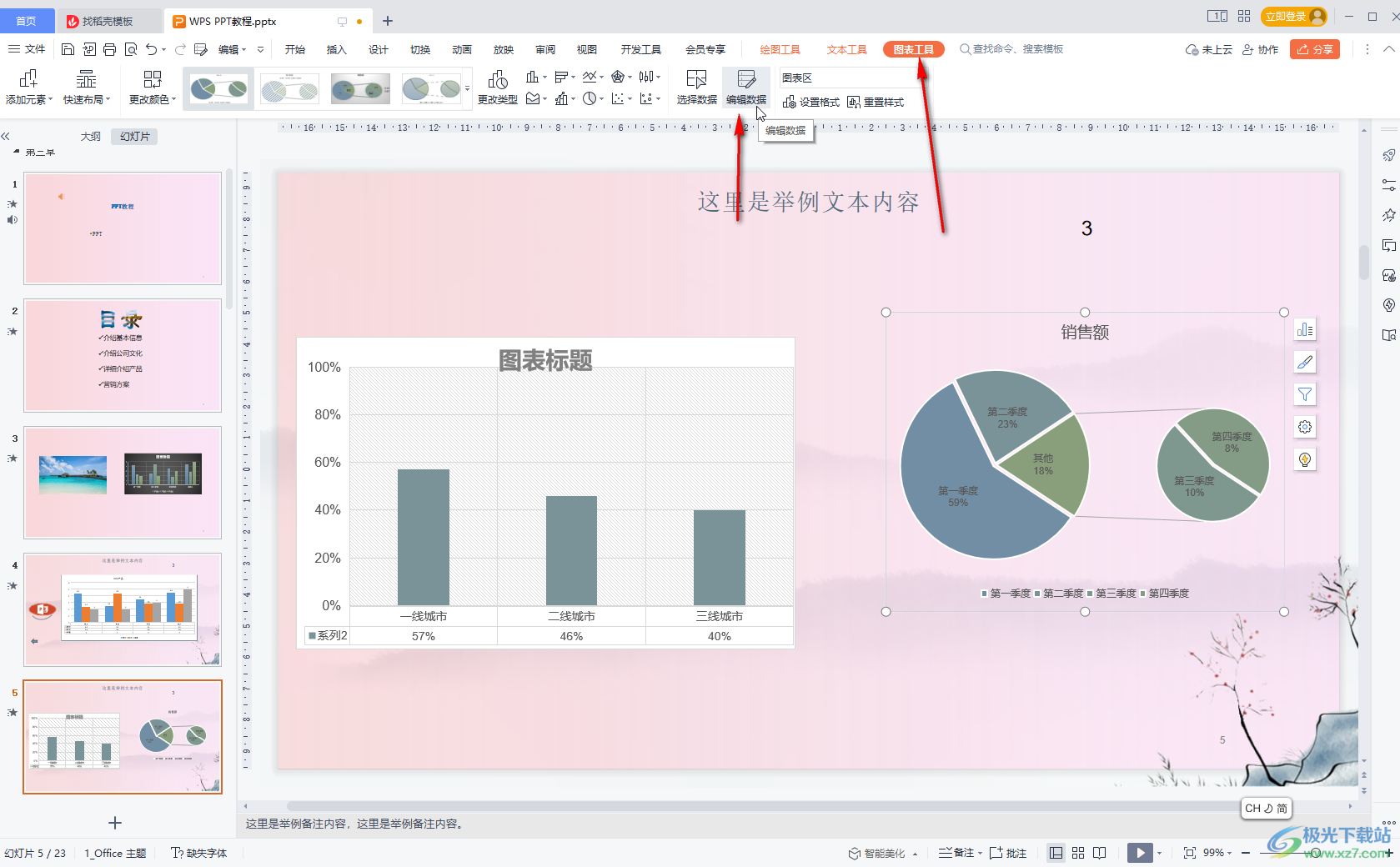Open Print Preview icon
This screenshot has height=867, width=1400.
(131, 49)
